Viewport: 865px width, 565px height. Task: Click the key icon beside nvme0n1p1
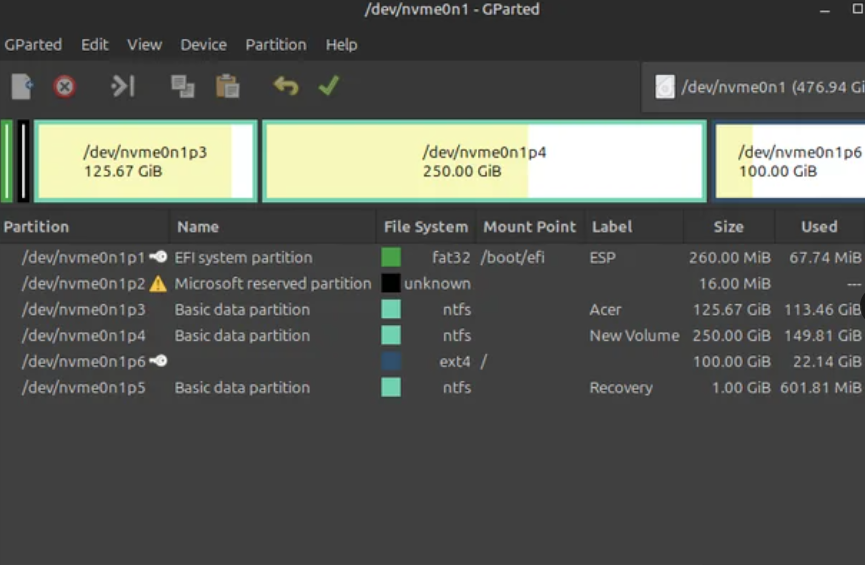click(x=158, y=257)
